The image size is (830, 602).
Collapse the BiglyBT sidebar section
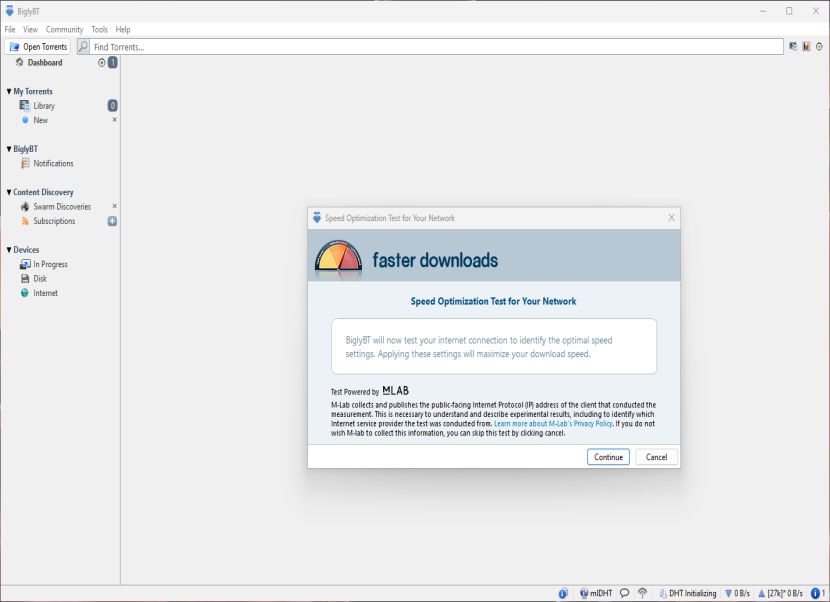[x=9, y=149]
